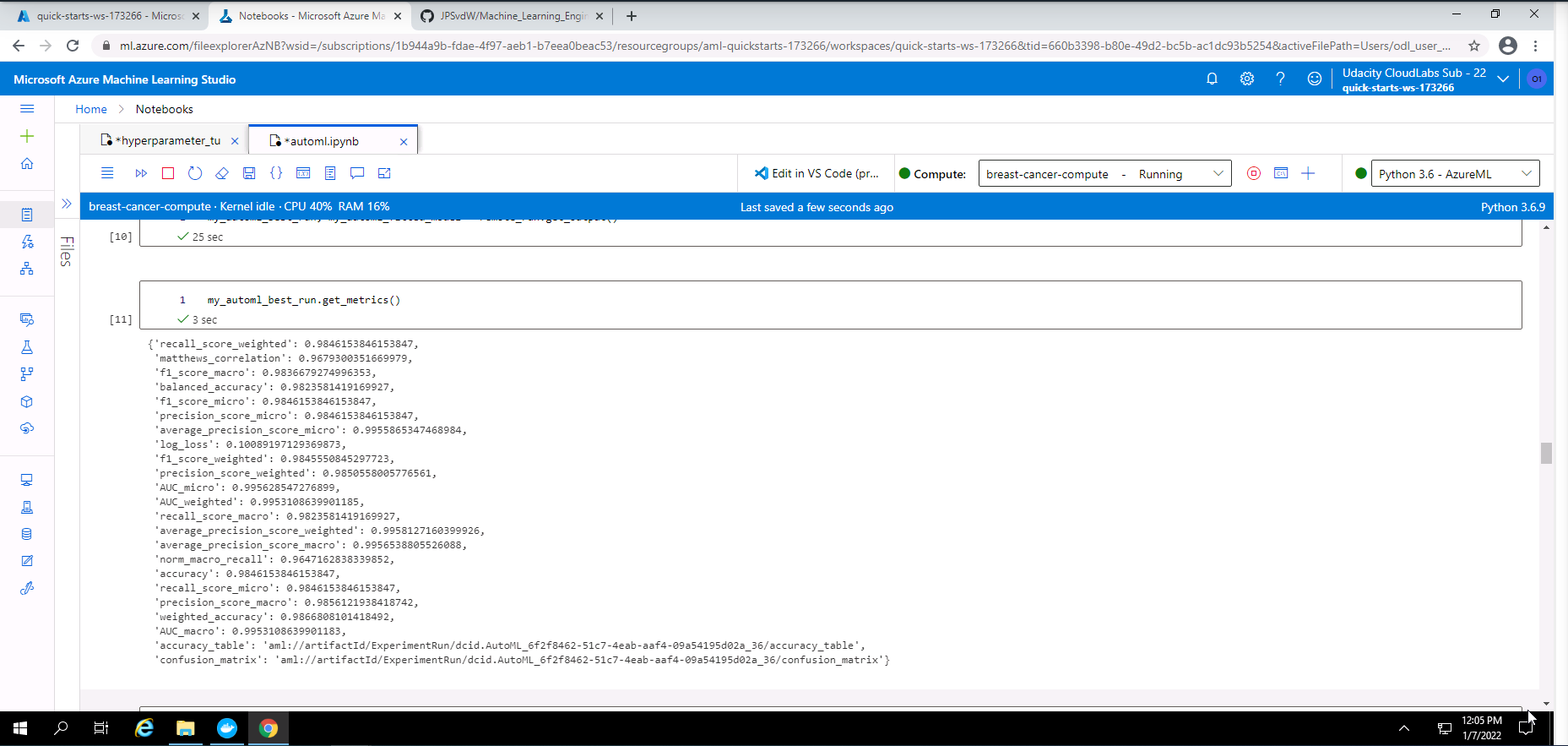This screenshot has height=746, width=1568.
Task: Open the variable explorer icon
Action: [303, 173]
